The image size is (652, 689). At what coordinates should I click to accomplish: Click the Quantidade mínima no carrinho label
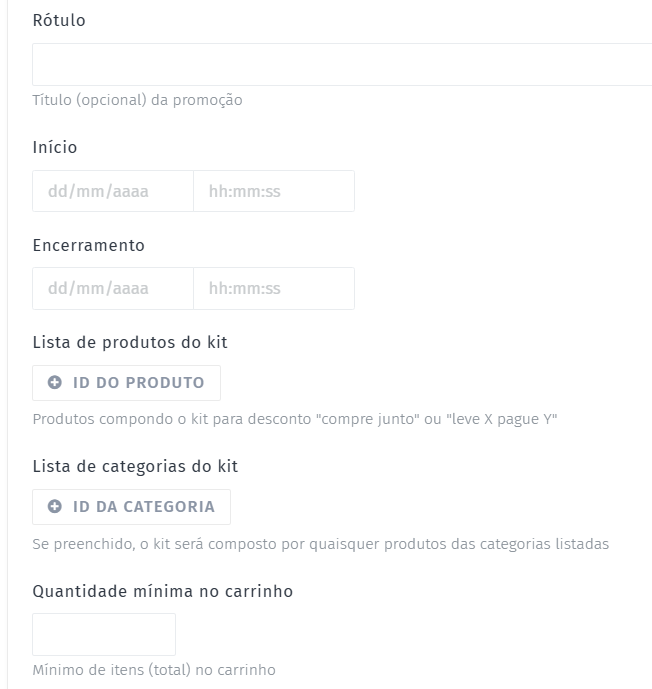tap(163, 591)
